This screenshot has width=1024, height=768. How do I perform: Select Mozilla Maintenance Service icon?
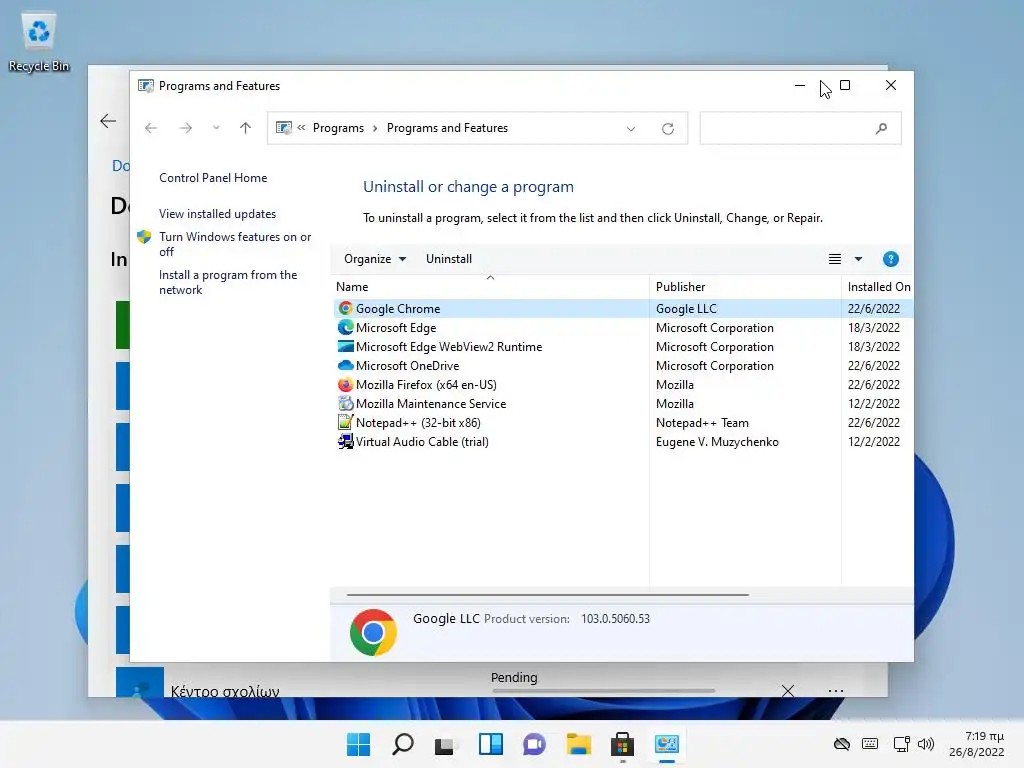coord(345,404)
